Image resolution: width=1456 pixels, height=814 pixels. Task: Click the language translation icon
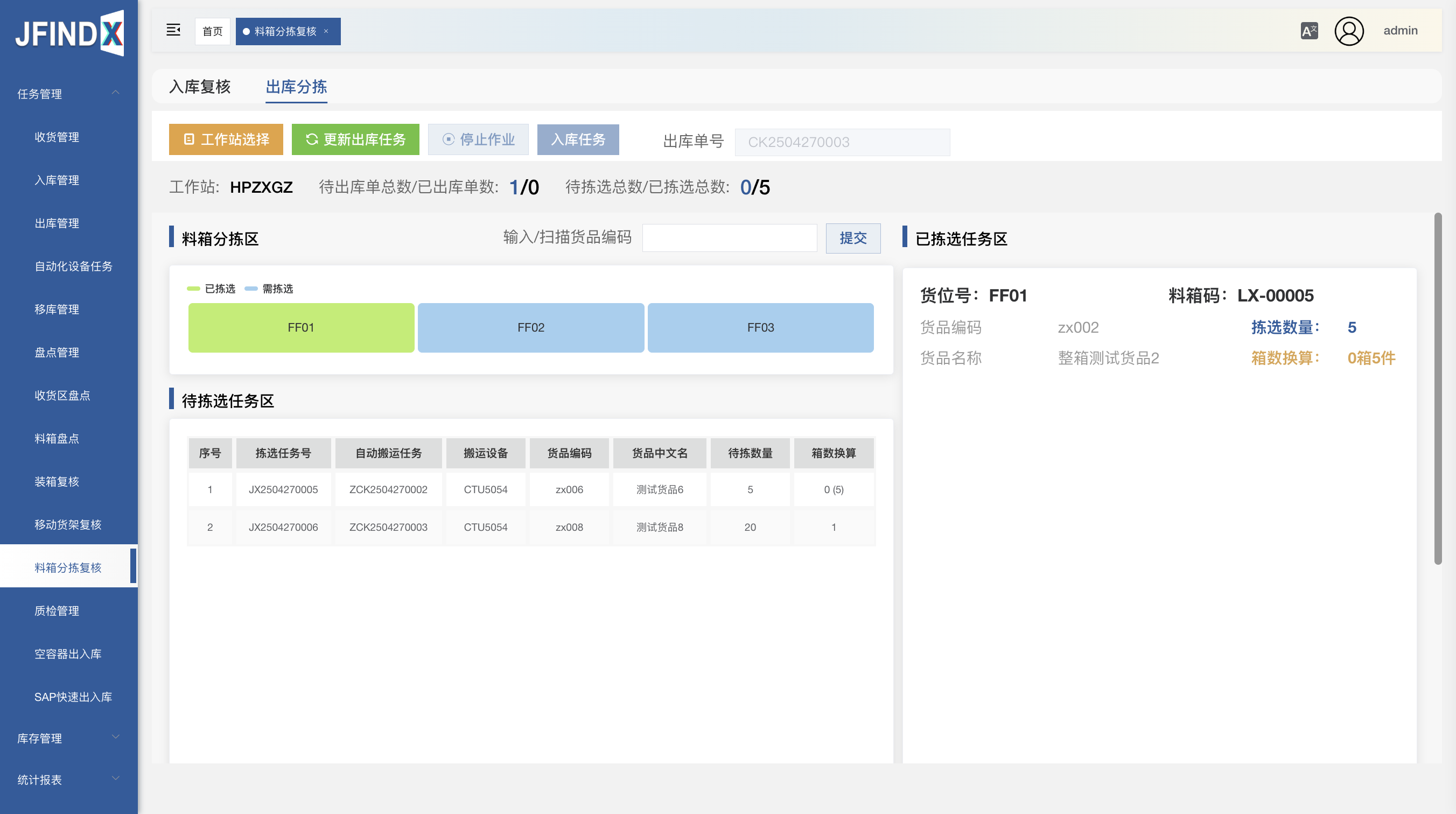coord(1309,31)
